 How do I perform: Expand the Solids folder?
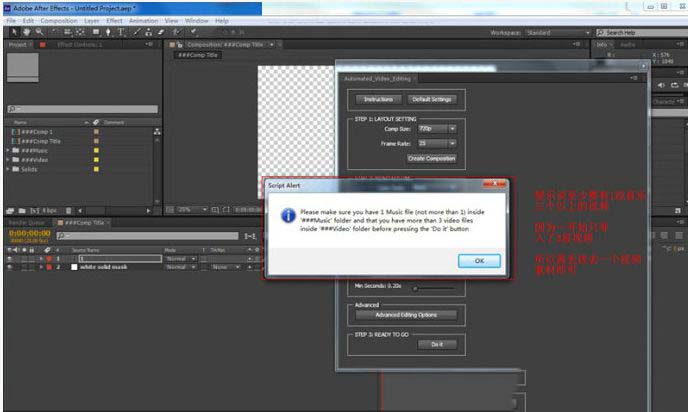tap(7, 169)
